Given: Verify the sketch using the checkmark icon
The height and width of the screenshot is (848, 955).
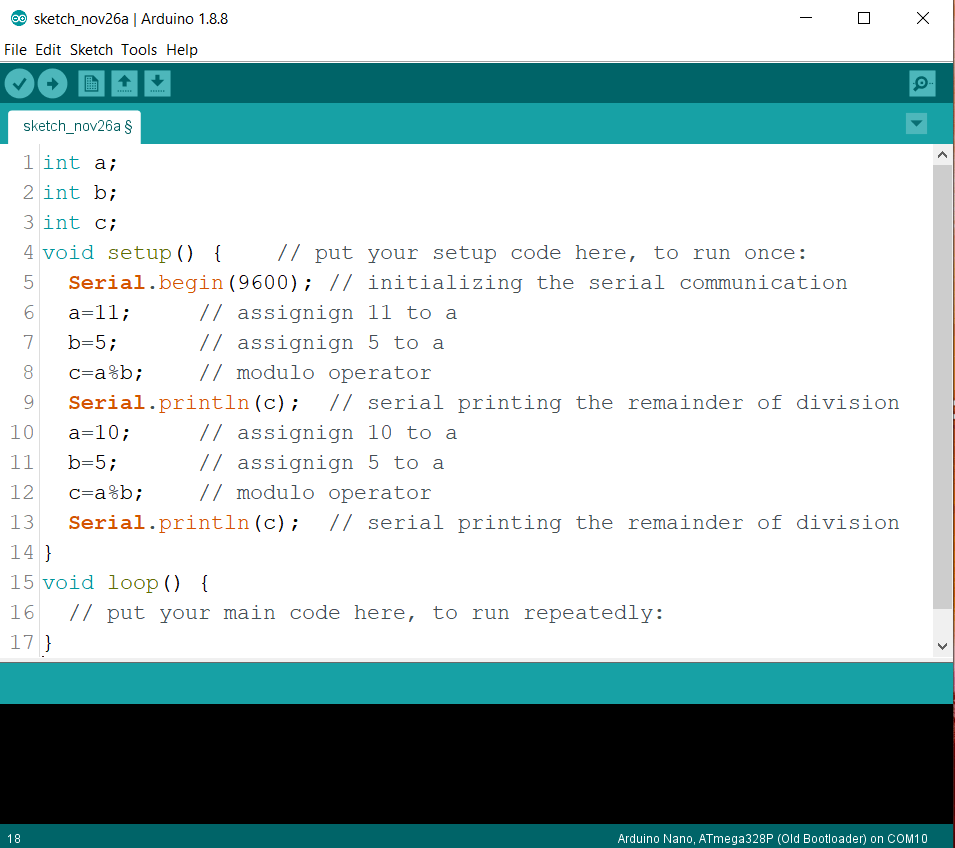Looking at the screenshot, I should 19,83.
